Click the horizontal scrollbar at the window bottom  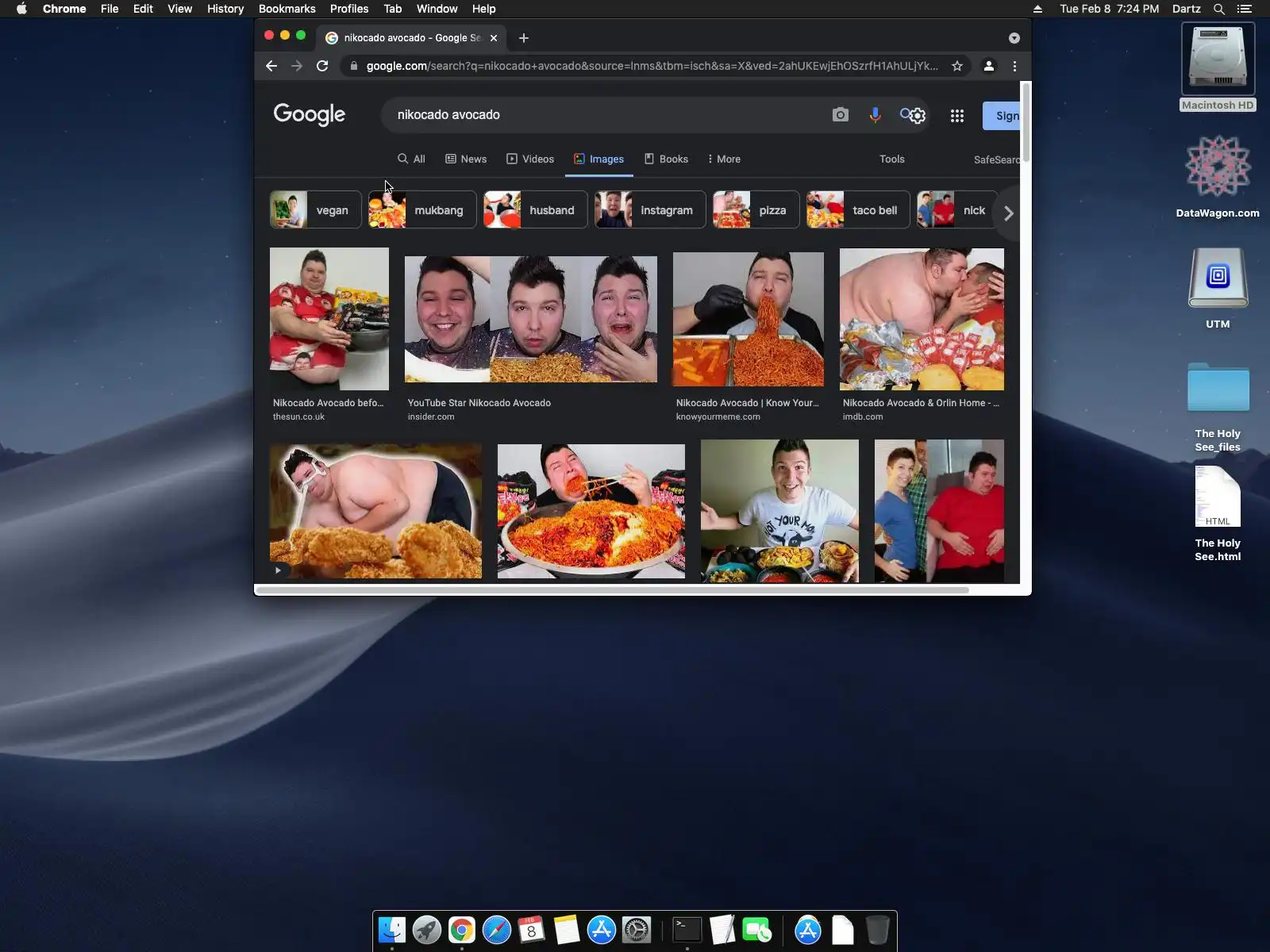click(612, 590)
